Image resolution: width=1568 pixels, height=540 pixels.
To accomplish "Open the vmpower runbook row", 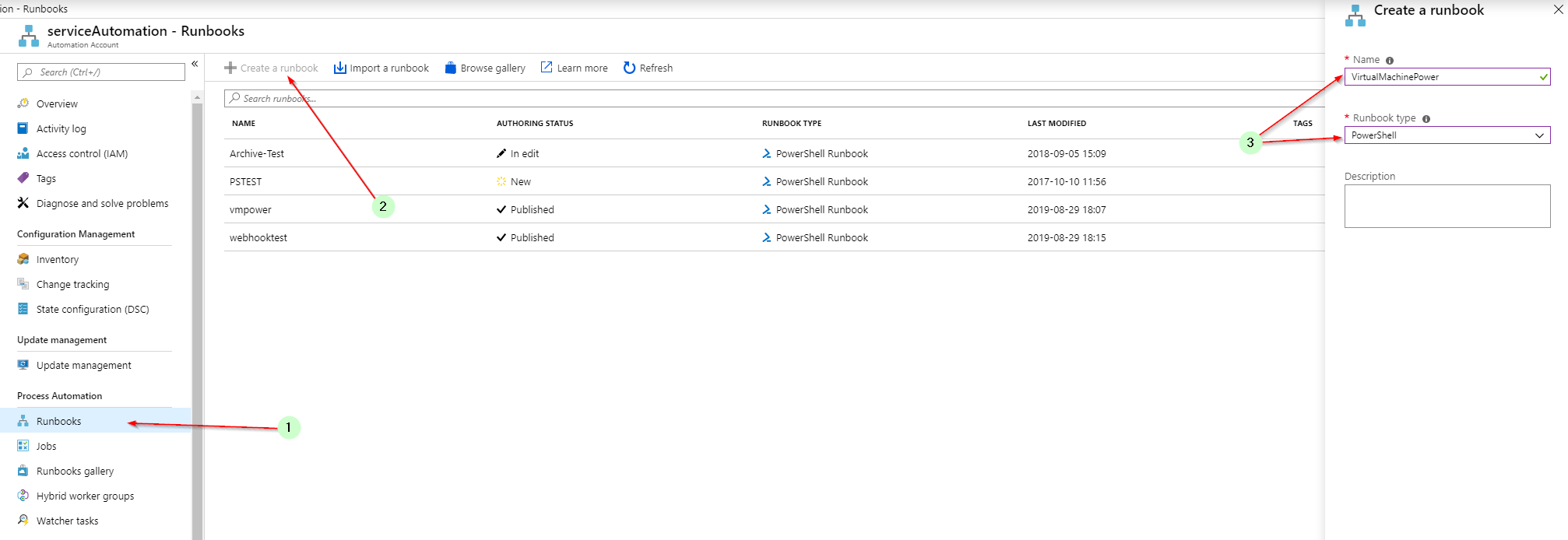I will tap(251, 210).
